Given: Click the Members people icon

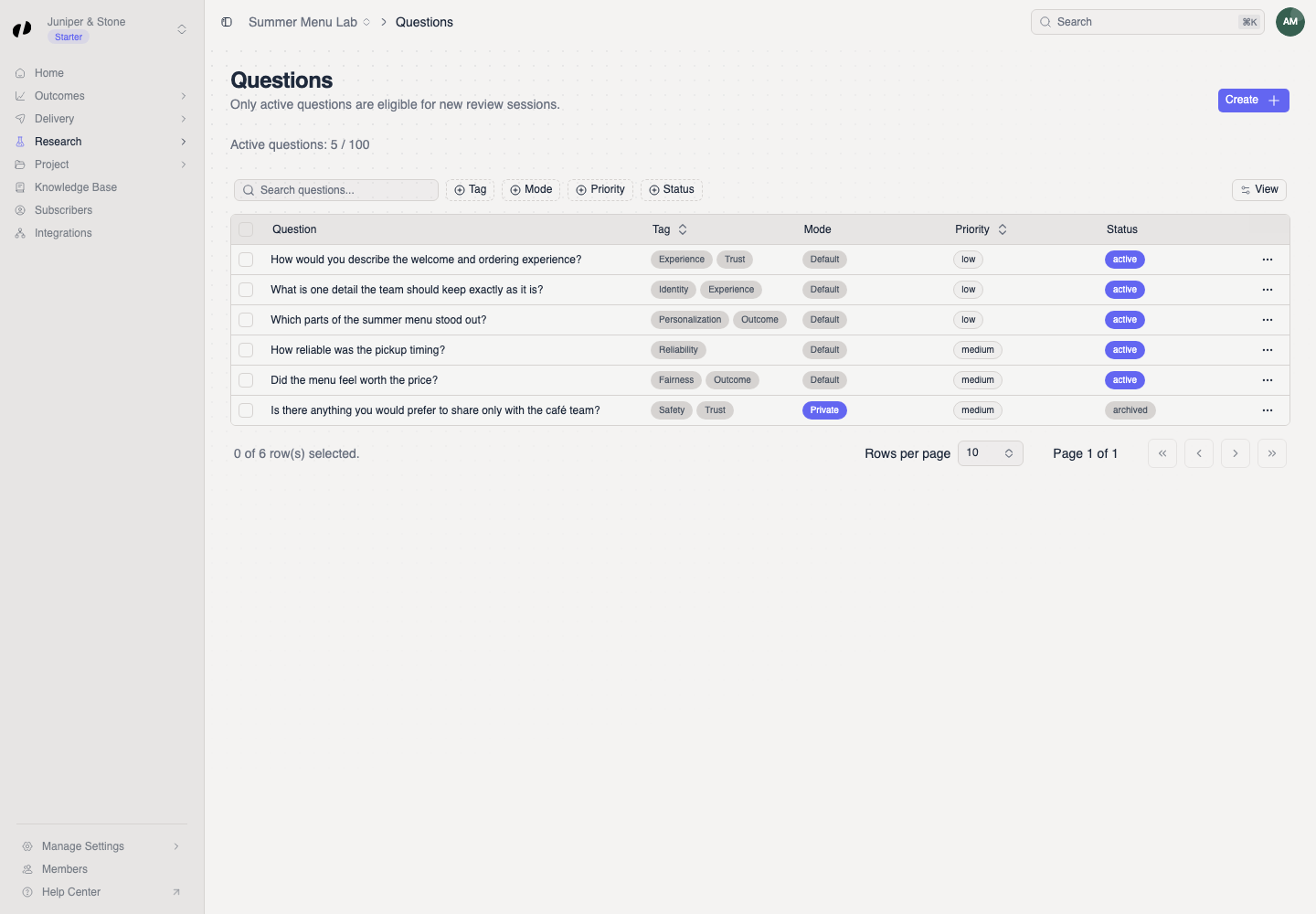Looking at the screenshot, I should 27,869.
